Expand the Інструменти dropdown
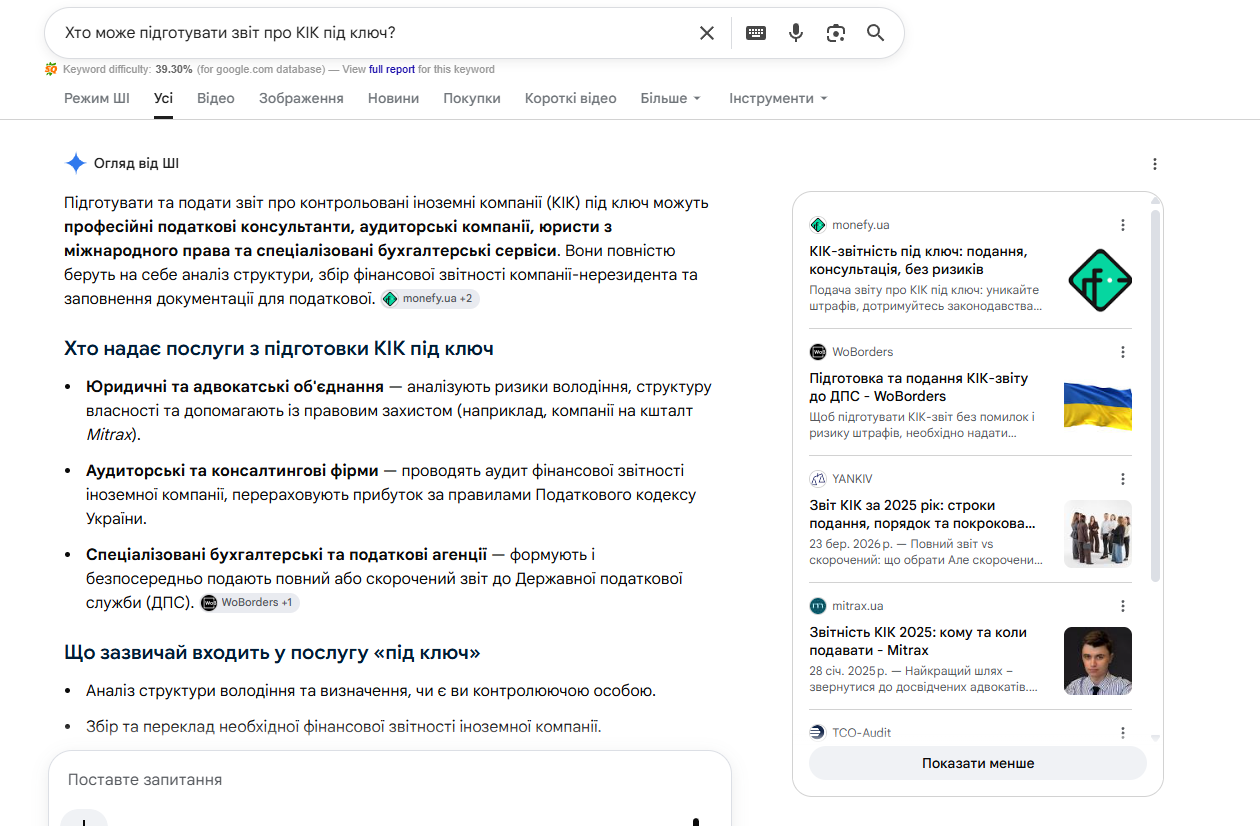The height and width of the screenshot is (826, 1260). click(778, 98)
